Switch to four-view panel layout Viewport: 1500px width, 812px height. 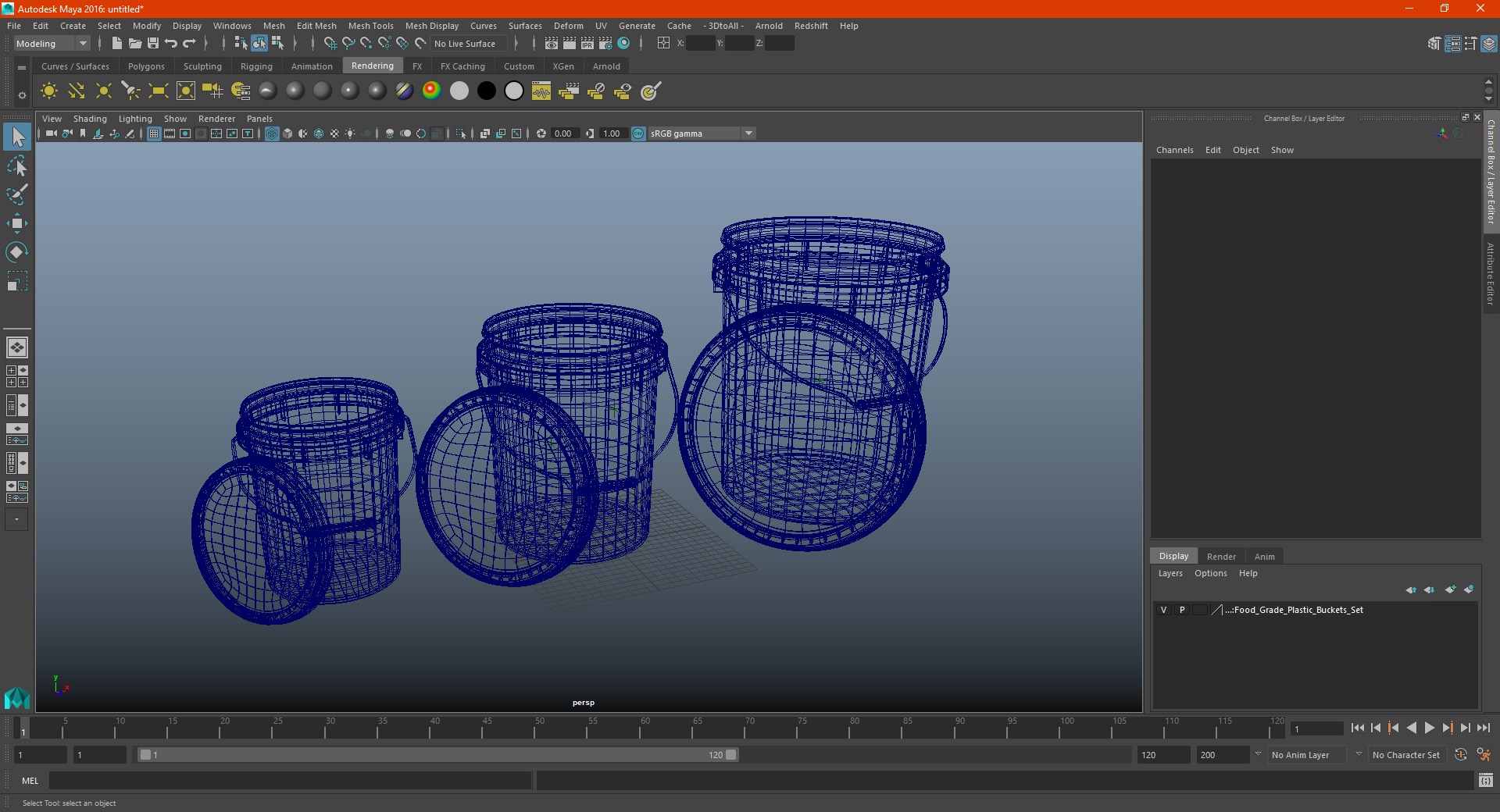pos(17,376)
